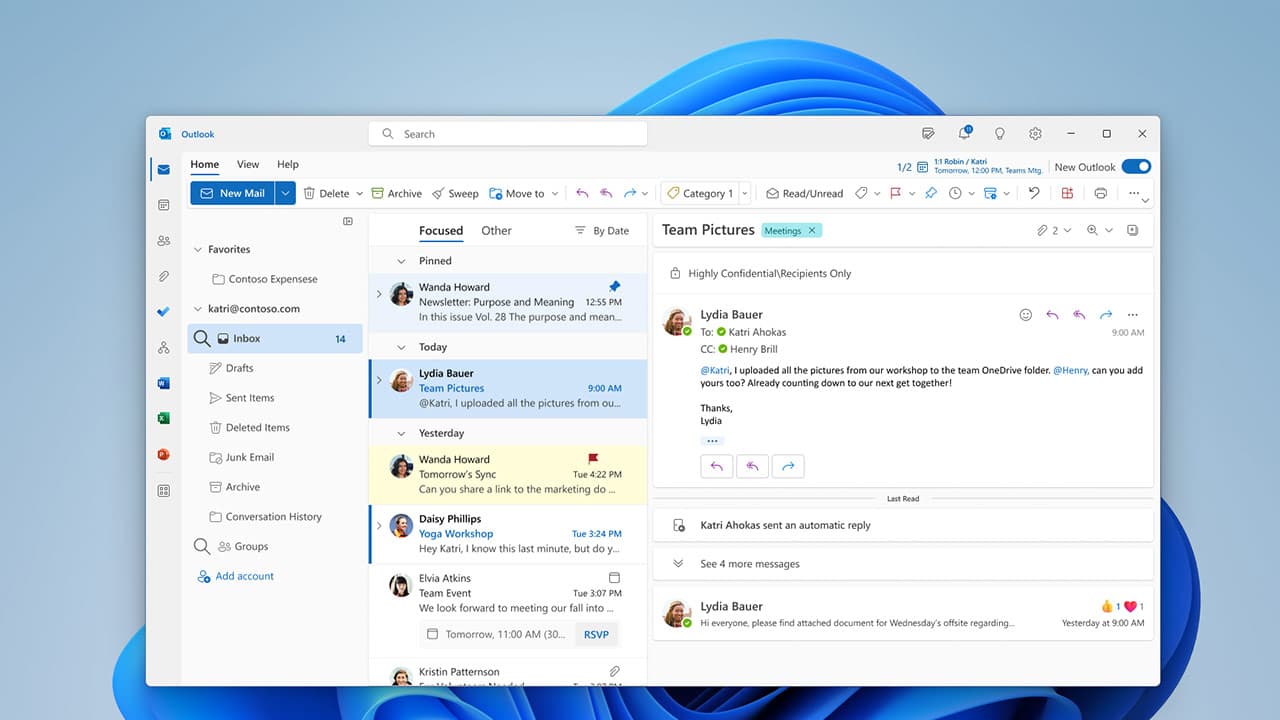Collapse the katri@contoso.com account tree

click(x=198, y=309)
